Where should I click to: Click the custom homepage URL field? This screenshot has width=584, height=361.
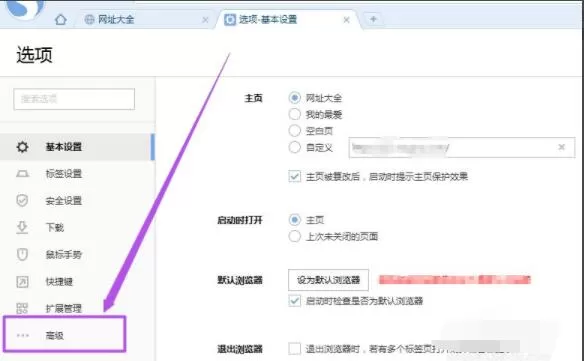point(461,148)
